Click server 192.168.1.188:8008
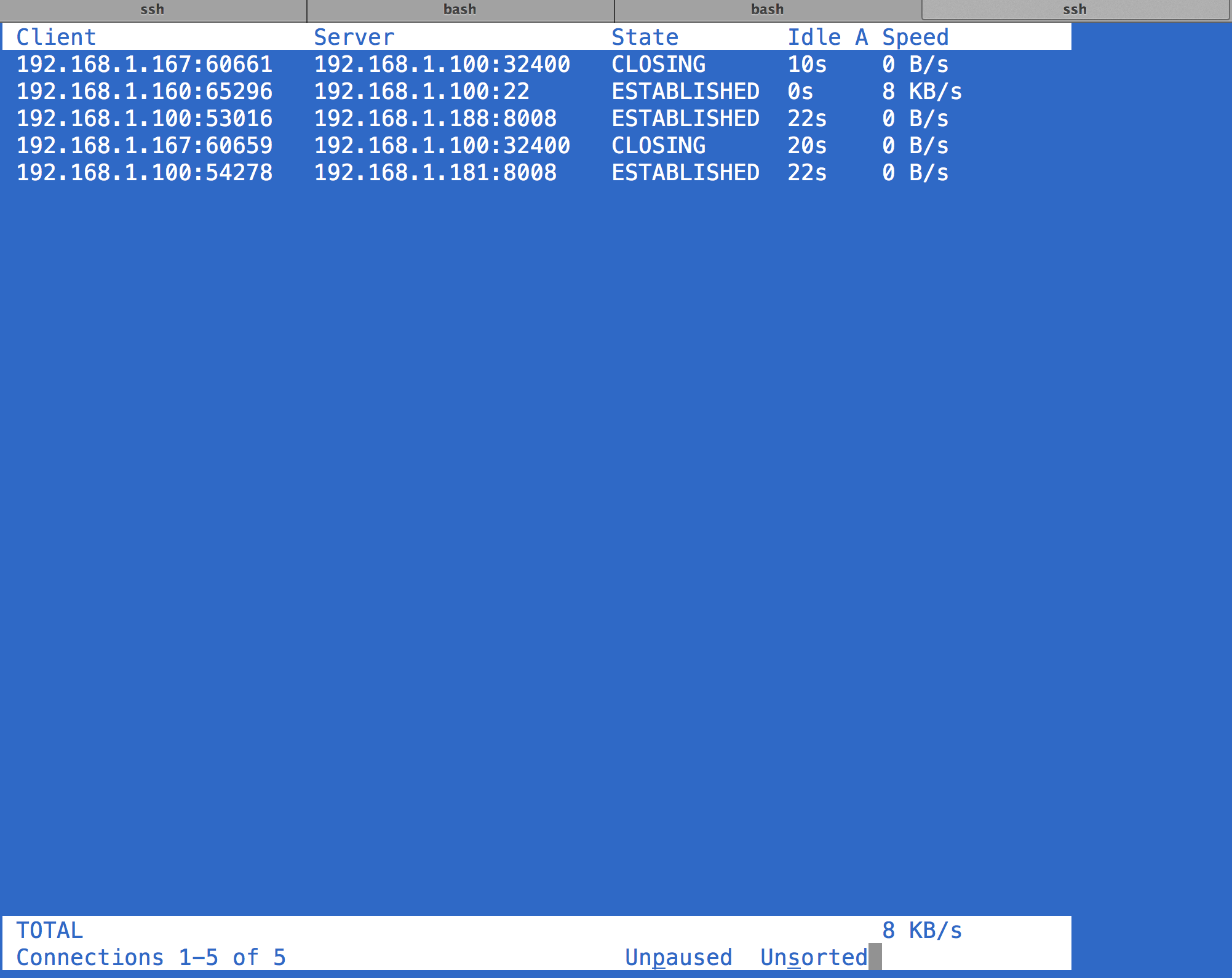Viewport: 1232px width, 978px height. [435, 118]
